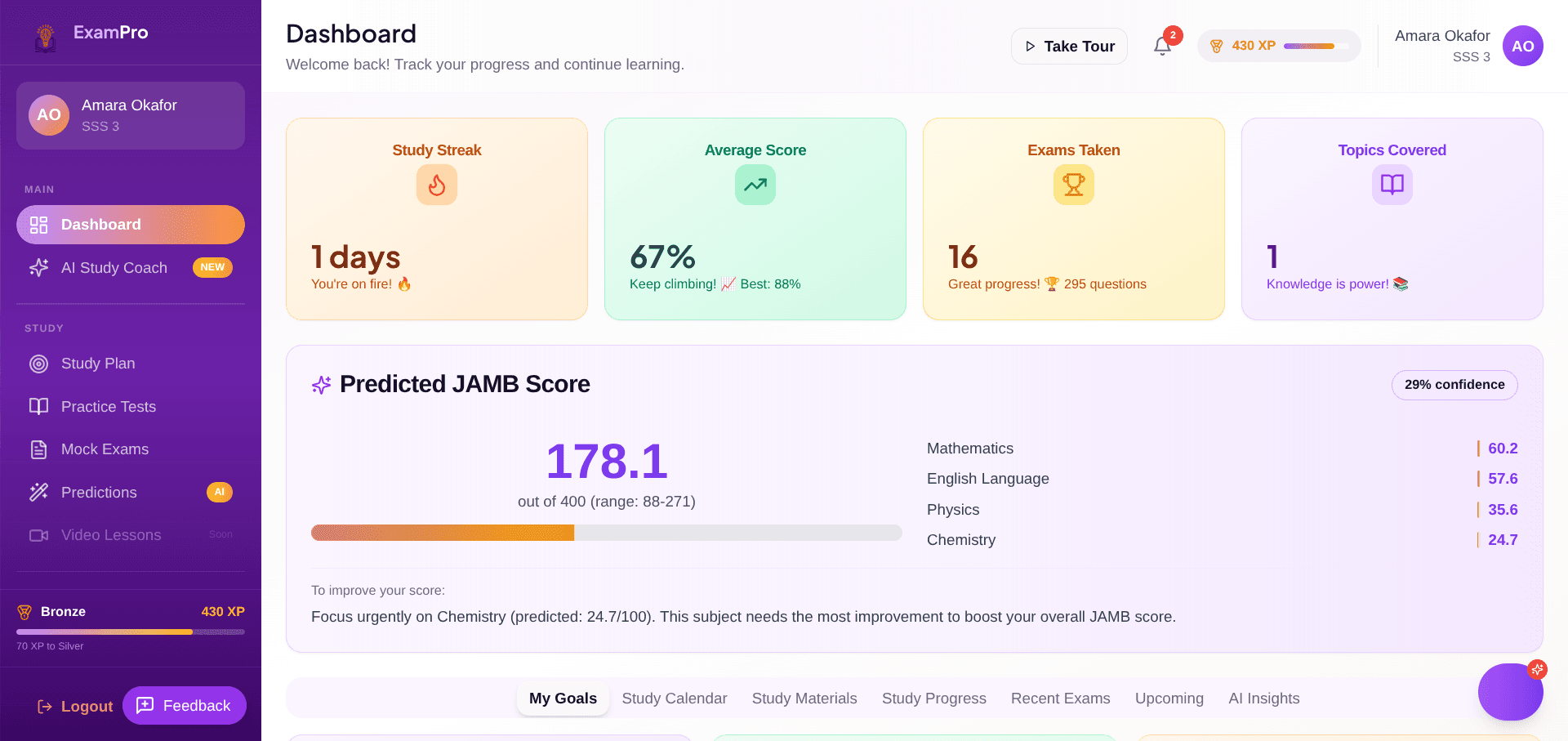Click the Bronze XP progress bar
The width and height of the screenshot is (1568, 741).
pos(131,631)
